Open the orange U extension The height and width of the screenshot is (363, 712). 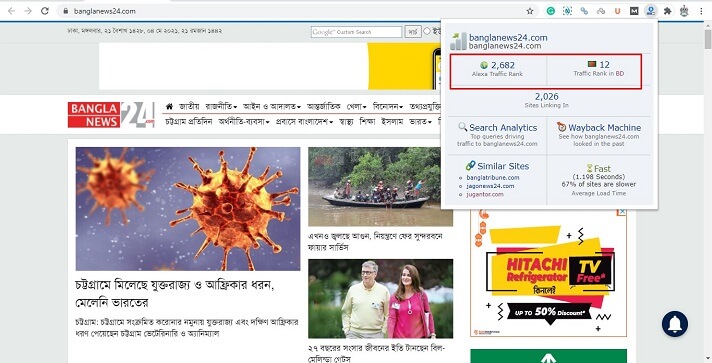(617, 11)
